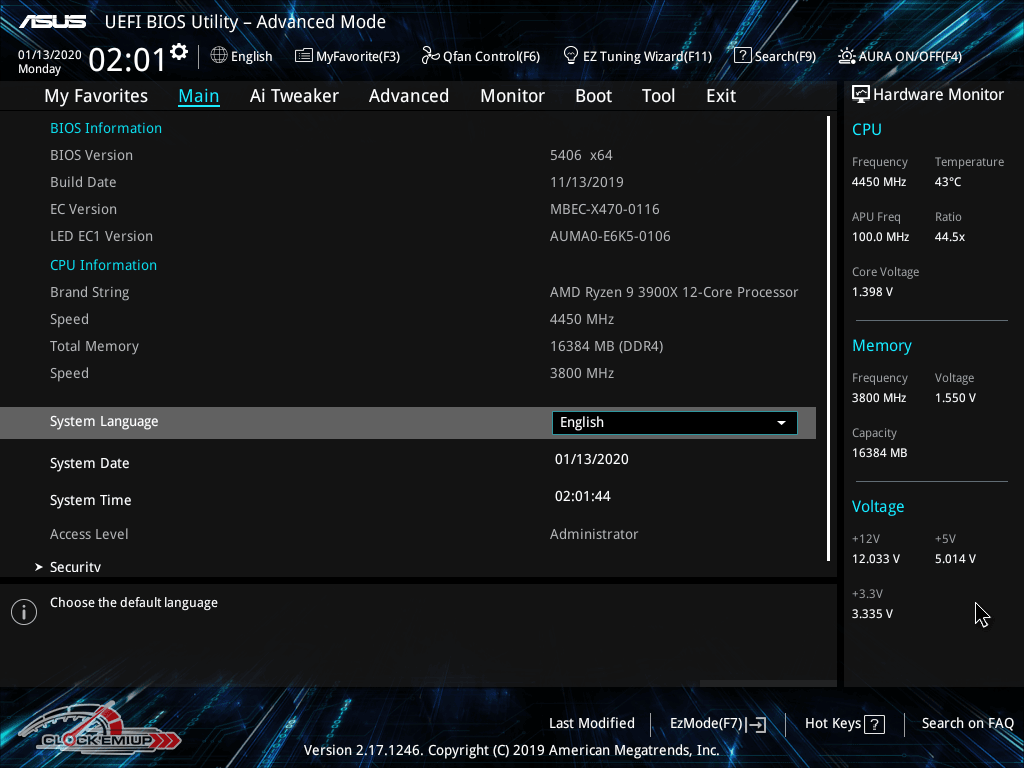Viewport: 1024px width, 768px height.
Task: Switch to the Ai Tweaker tab
Action: point(294,96)
